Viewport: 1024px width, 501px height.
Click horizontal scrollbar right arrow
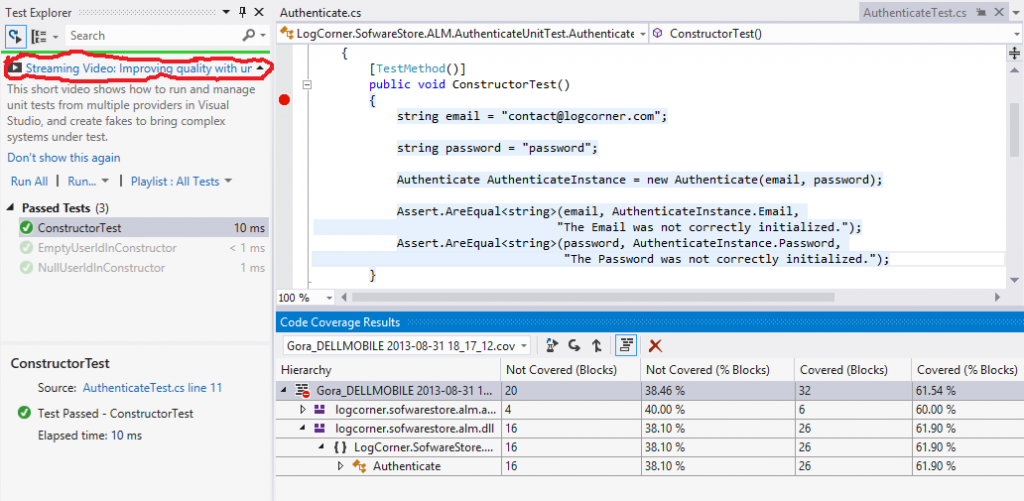click(x=997, y=297)
